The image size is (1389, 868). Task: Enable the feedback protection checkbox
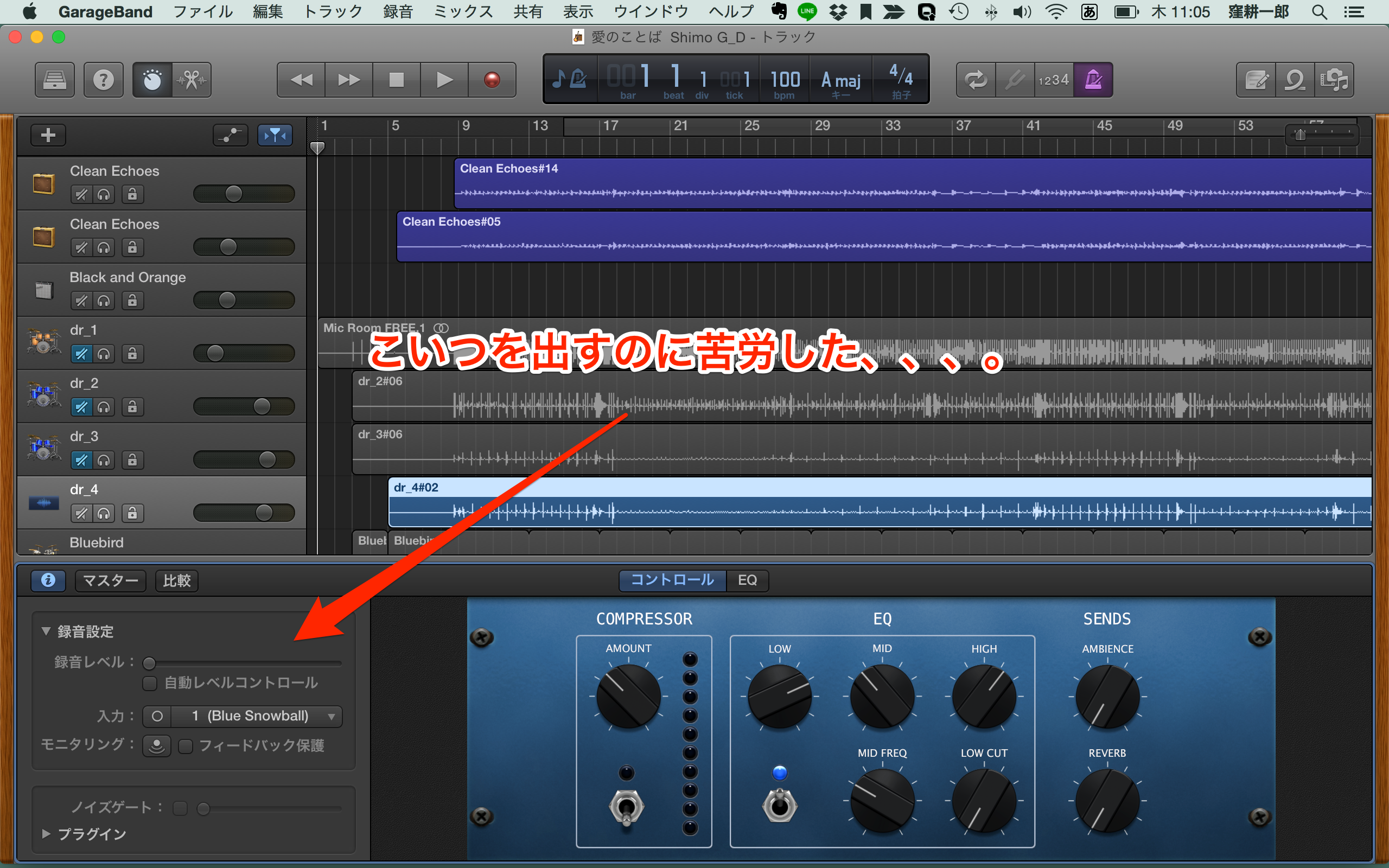click(186, 746)
